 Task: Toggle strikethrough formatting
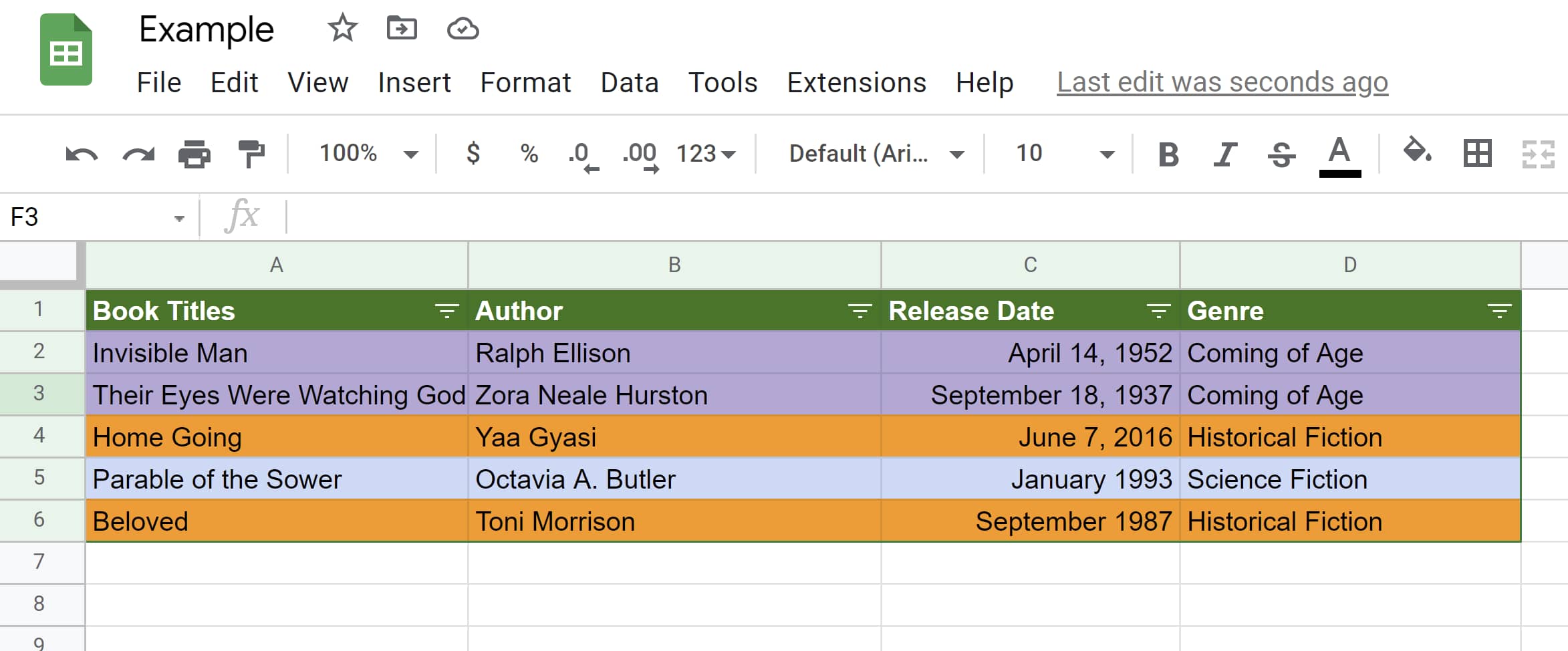pyautogui.click(x=1281, y=154)
